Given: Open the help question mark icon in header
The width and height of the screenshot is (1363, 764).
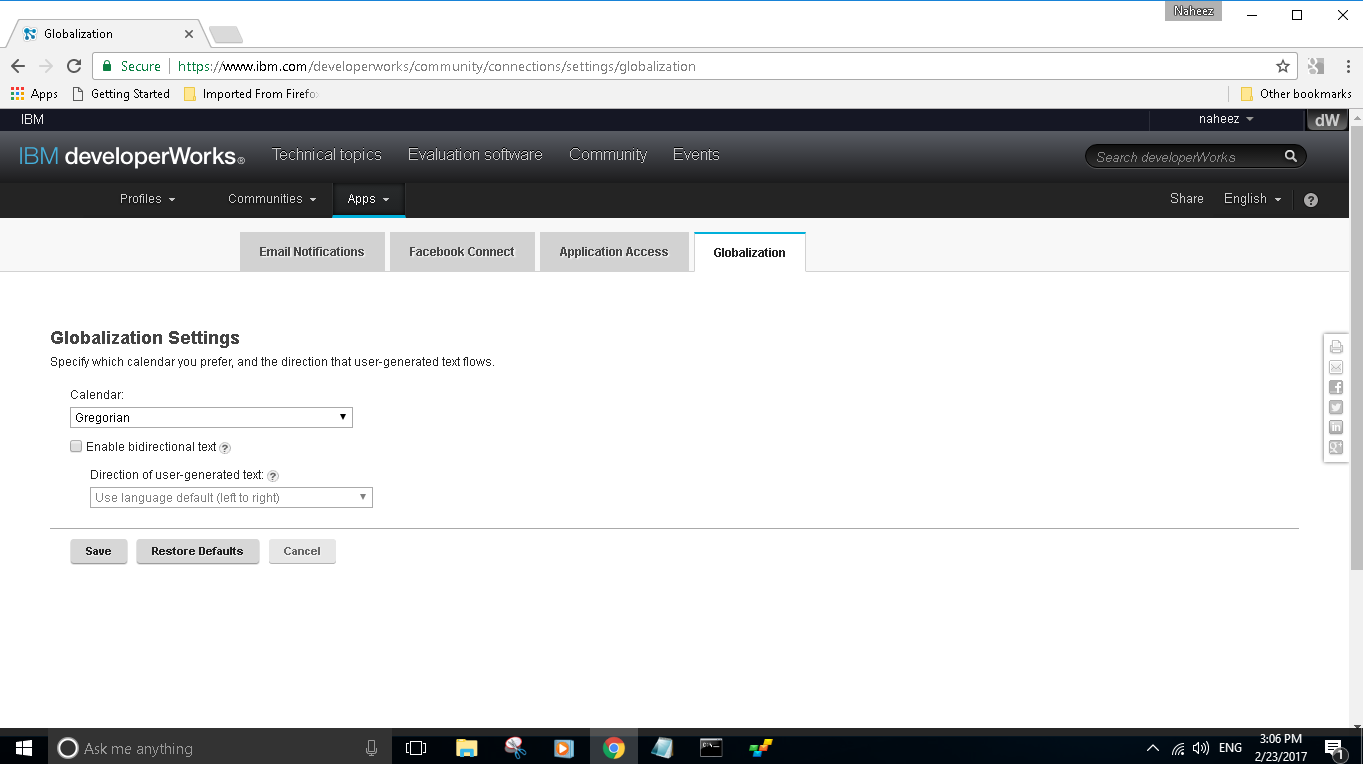Looking at the screenshot, I should click(x=1311, y=200).
